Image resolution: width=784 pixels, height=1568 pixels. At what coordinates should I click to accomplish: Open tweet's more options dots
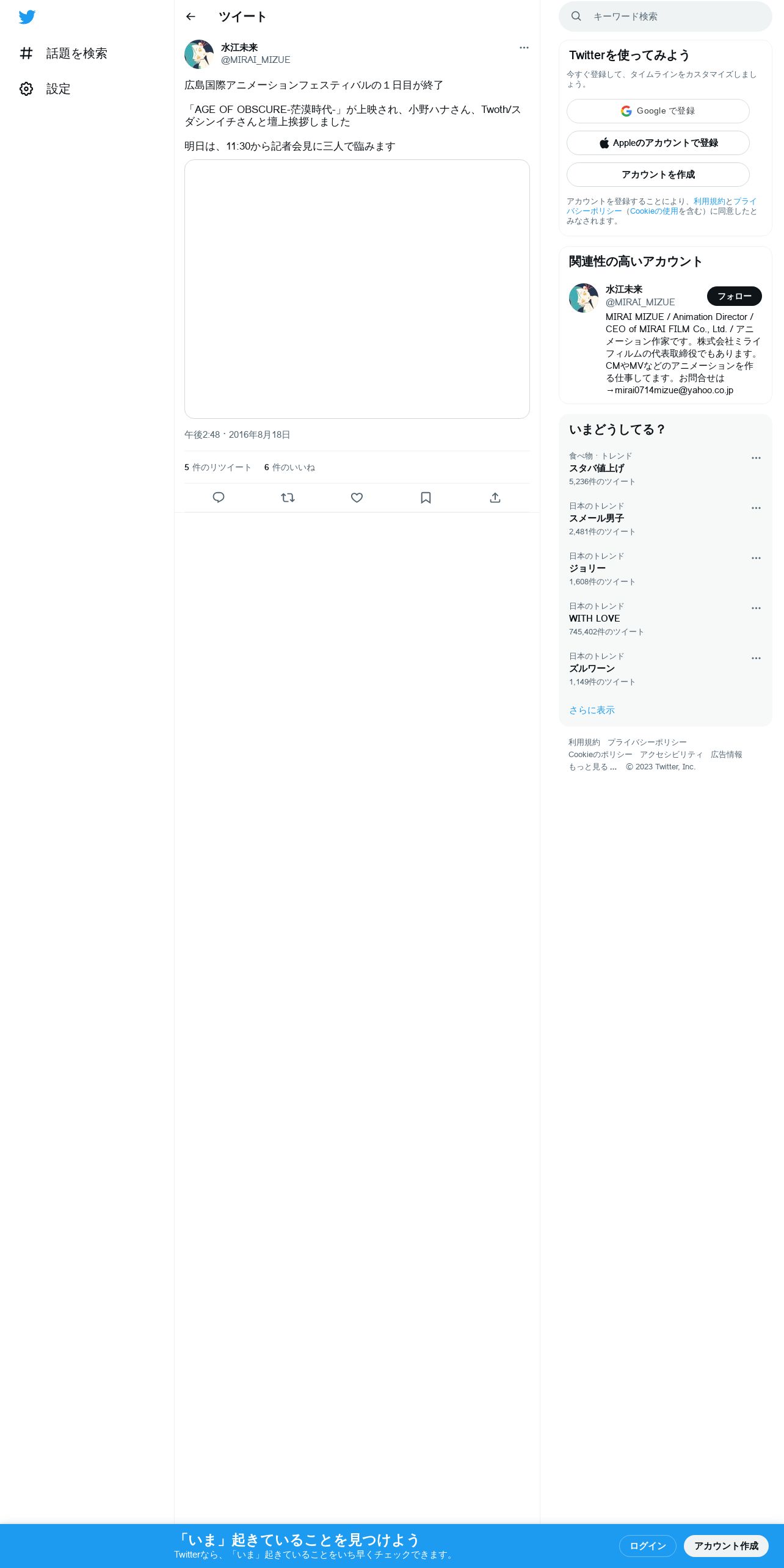pyautogui.click(x=524, y=48)
